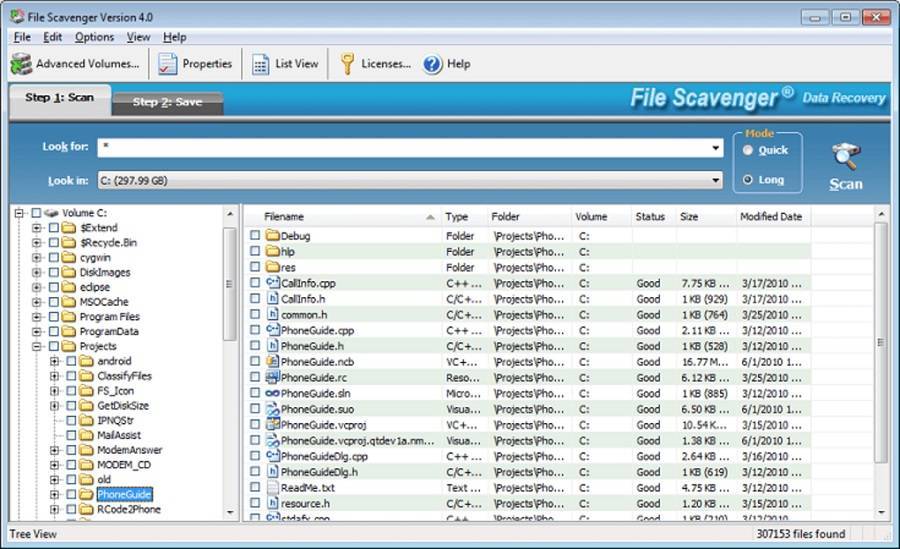Expand the Look for dropdown arrow

(715, 148)
